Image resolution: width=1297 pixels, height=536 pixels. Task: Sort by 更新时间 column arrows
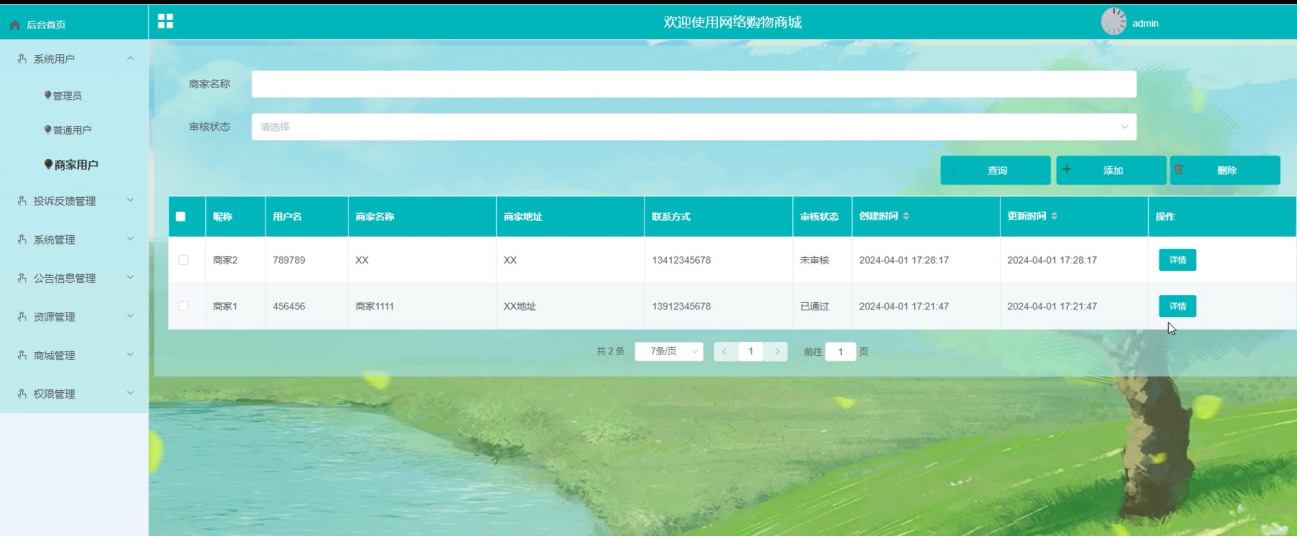click(1054, 217)
